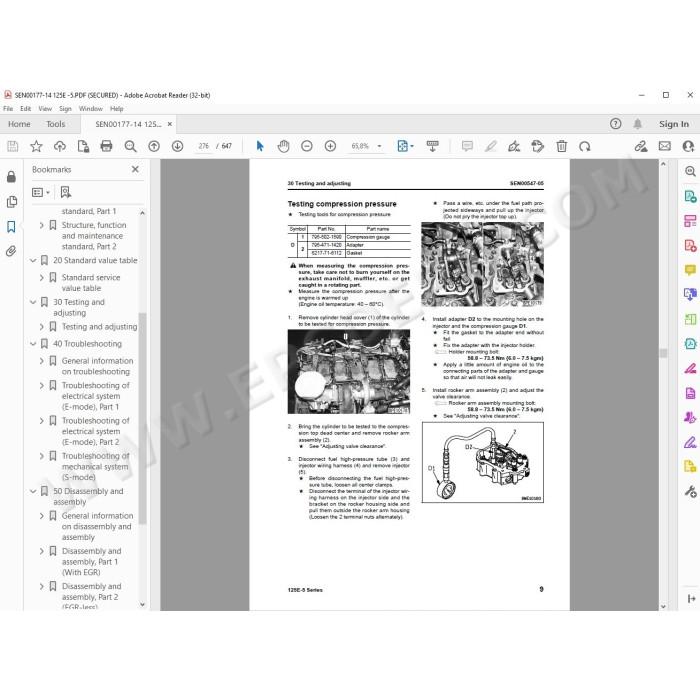Click the Rotate page icon
The width and height of the screenshot is (700, 700).
point(585,146)
